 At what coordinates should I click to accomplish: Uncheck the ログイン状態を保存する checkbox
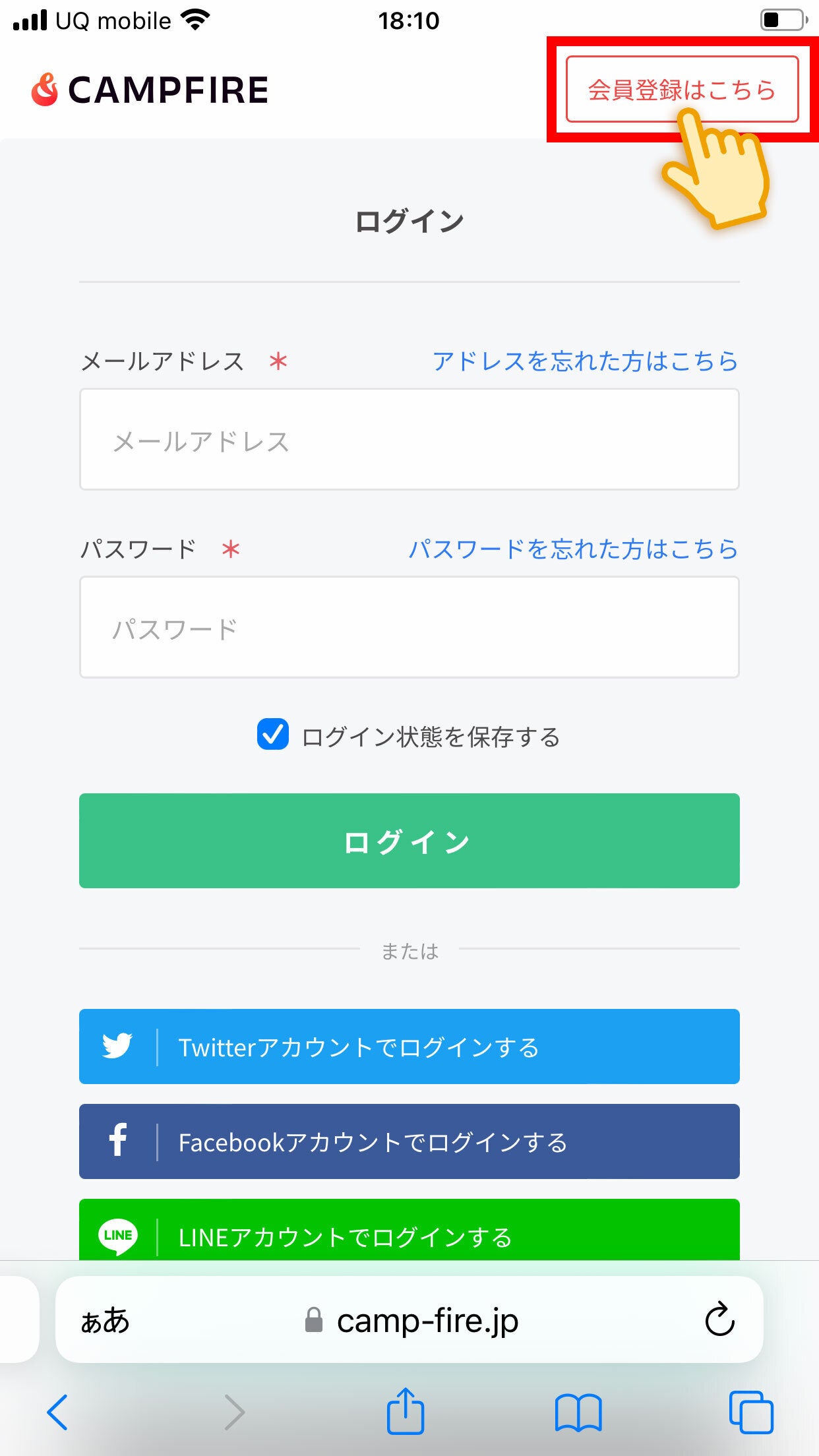point(273,735)
